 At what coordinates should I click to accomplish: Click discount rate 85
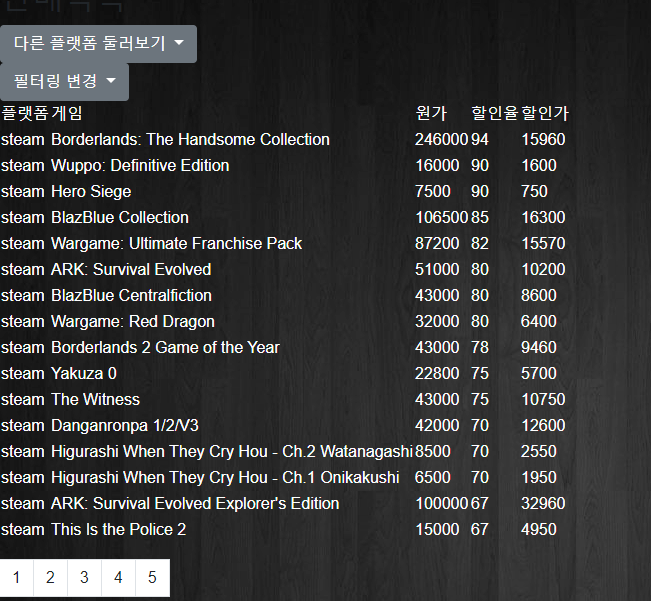click(480, 217)
